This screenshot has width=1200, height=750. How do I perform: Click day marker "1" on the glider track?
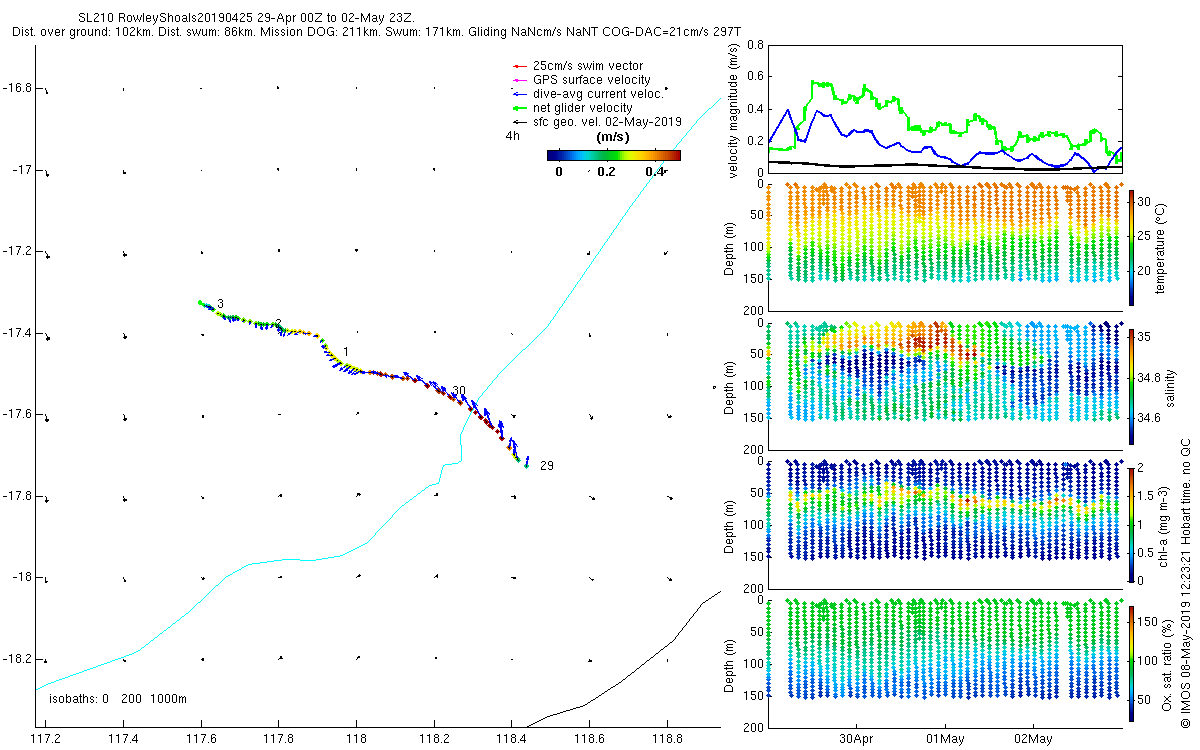[346, 351]
